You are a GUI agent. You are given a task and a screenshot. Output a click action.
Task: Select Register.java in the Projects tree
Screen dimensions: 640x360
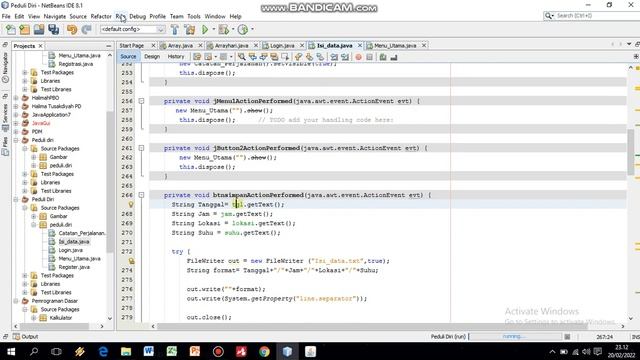[x=74, y=267]
